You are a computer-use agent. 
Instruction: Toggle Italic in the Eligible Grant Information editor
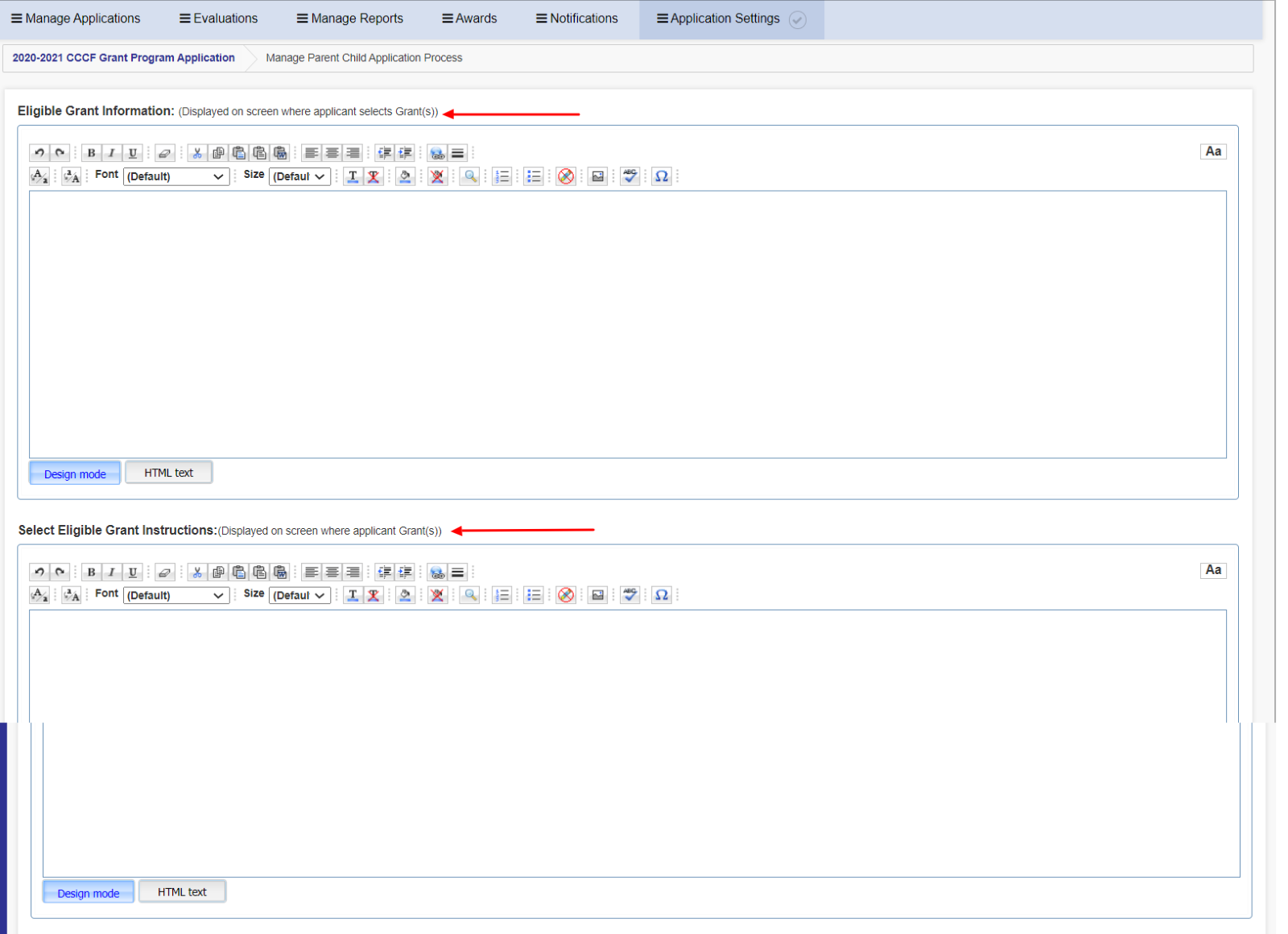tap(112, 153)
